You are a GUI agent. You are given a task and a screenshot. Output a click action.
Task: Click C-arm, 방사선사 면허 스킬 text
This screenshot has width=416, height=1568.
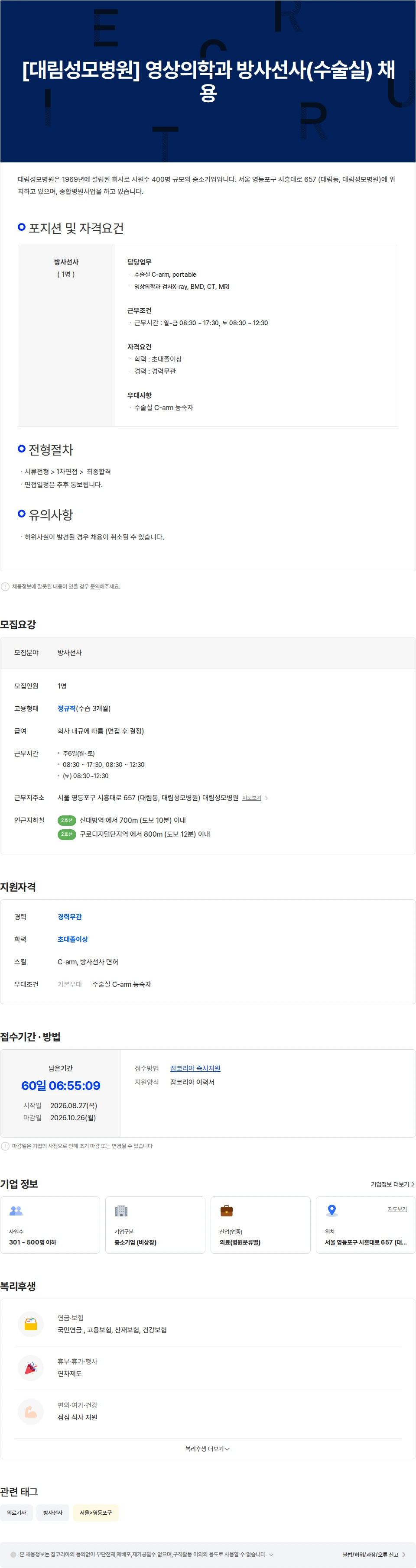pos(88,961)
